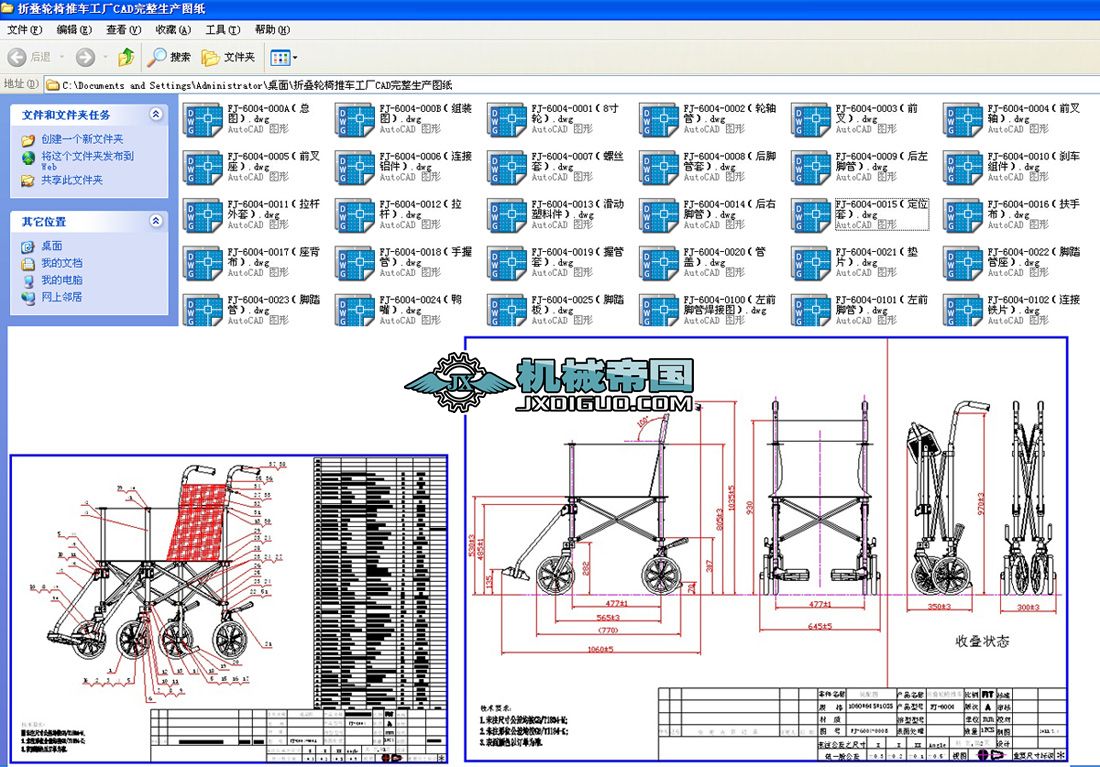Collapse the 文件和文件夹任务 panel
Image resolution: width=1100 pixels, height=767 pixels.
pyautogui.click(x=156, y=112)
